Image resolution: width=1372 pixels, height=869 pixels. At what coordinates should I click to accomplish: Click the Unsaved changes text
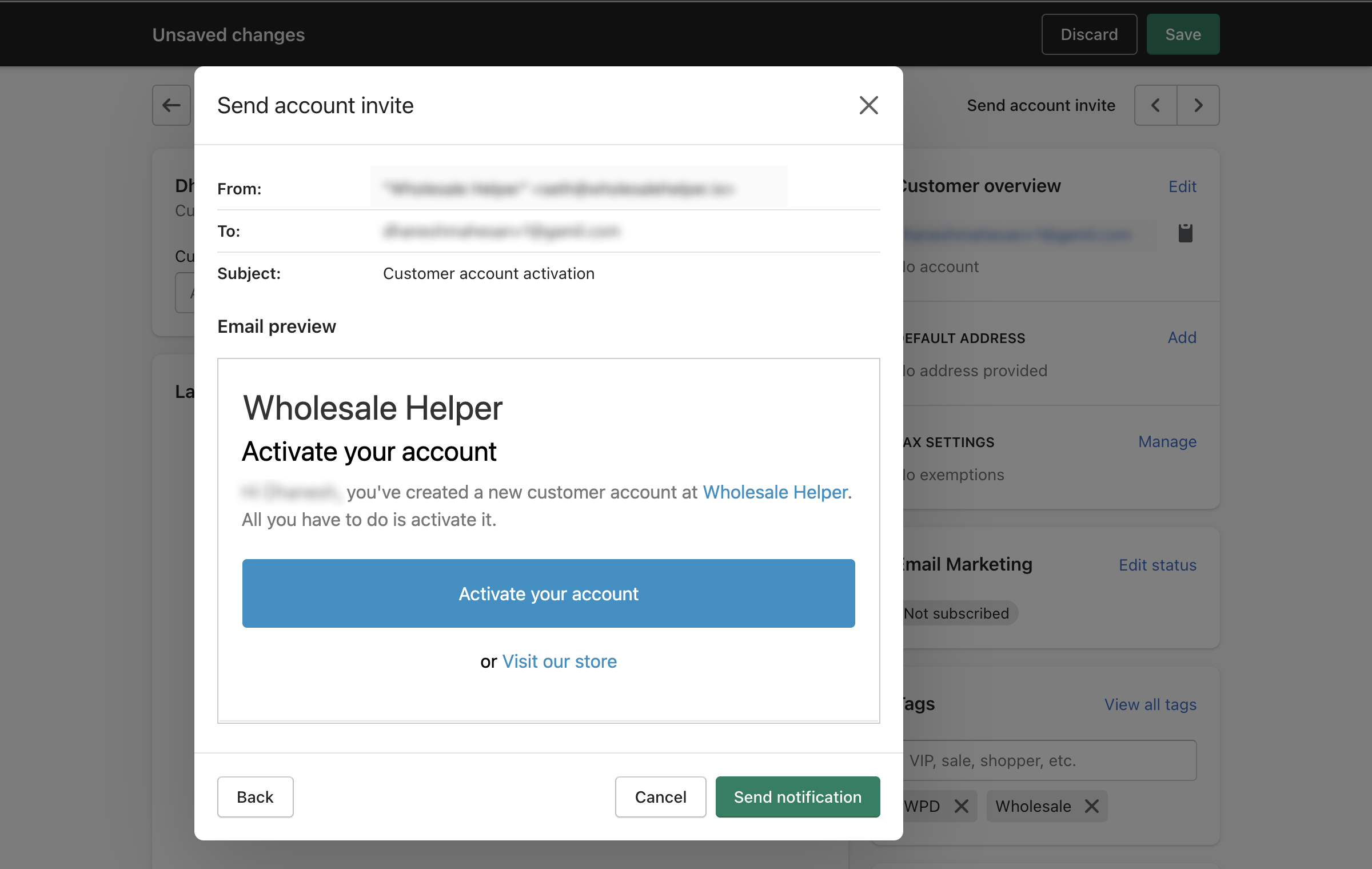point(229,34)
